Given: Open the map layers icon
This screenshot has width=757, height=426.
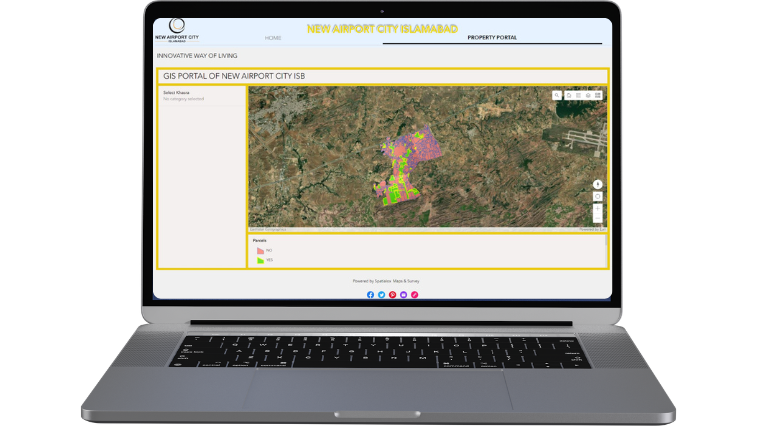Looking at the screenshot, I should pyautogui.click(x=588, y=95).
